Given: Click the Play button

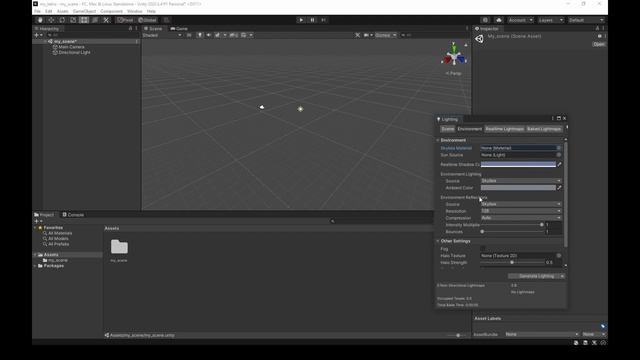Looking at the screenshot, I should click(301, 20).
